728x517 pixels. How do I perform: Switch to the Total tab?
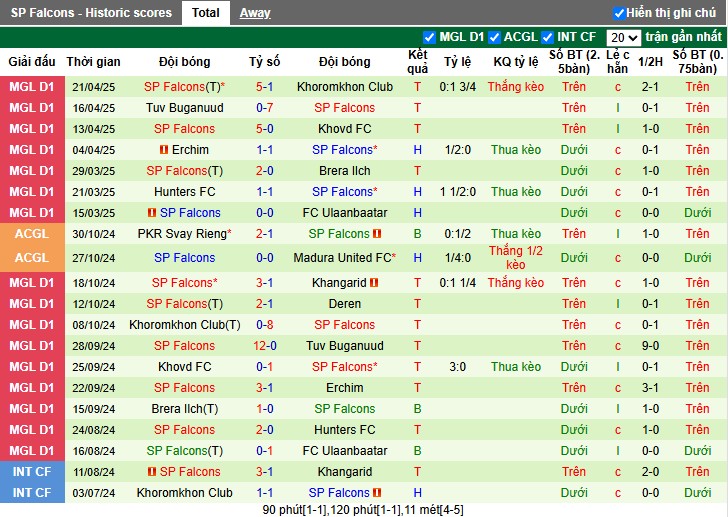tap(206, 13)
